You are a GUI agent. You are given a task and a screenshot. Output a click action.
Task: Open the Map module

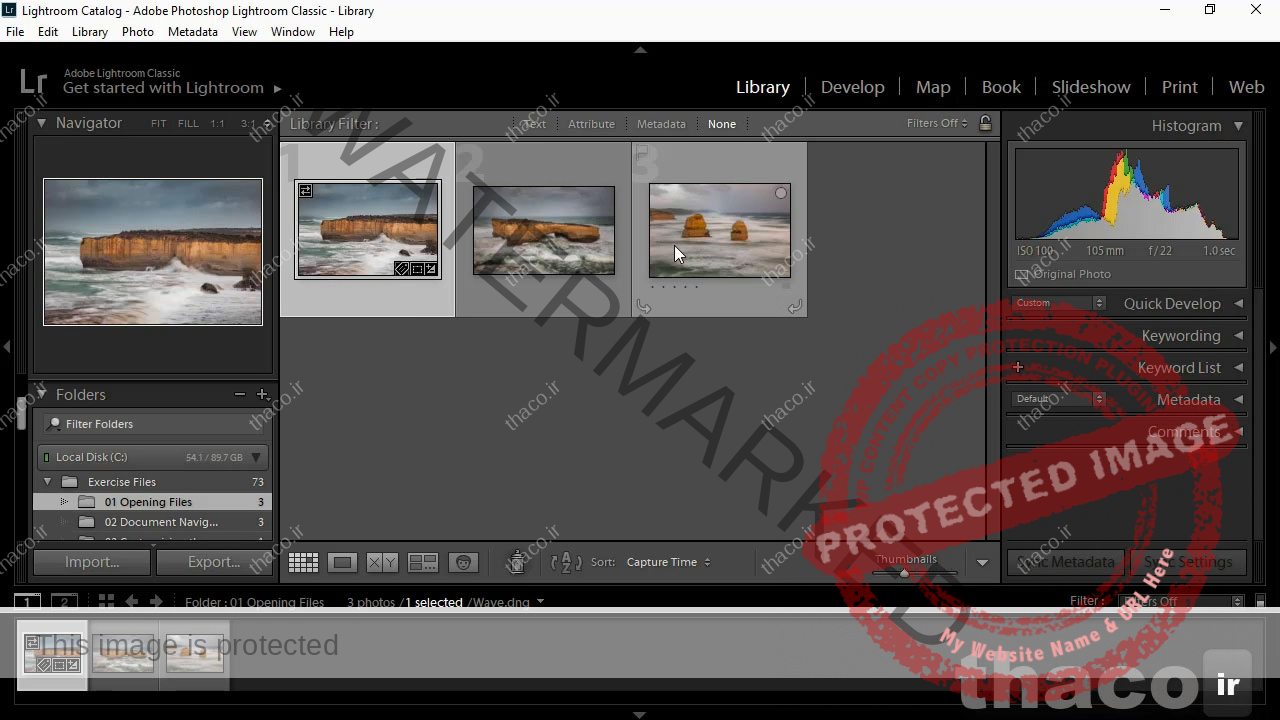tap(933, 87)
